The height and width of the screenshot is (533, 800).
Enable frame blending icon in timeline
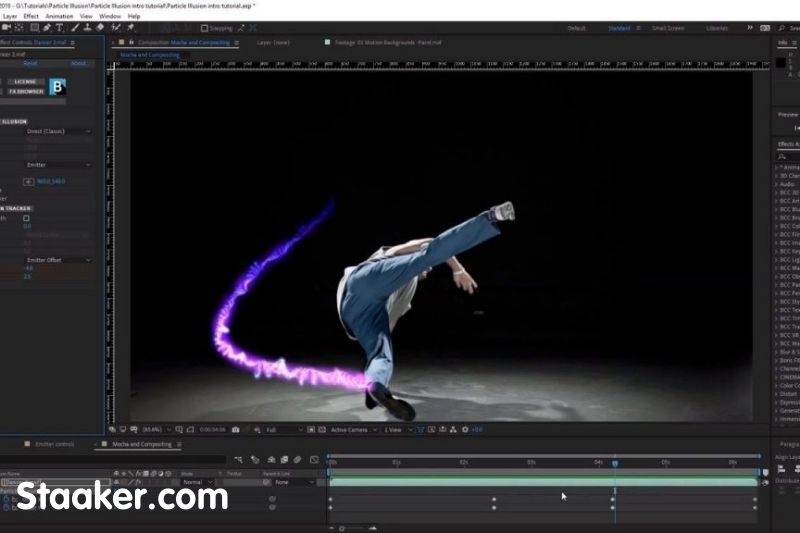pyautogui.click(x=284, y=460)
